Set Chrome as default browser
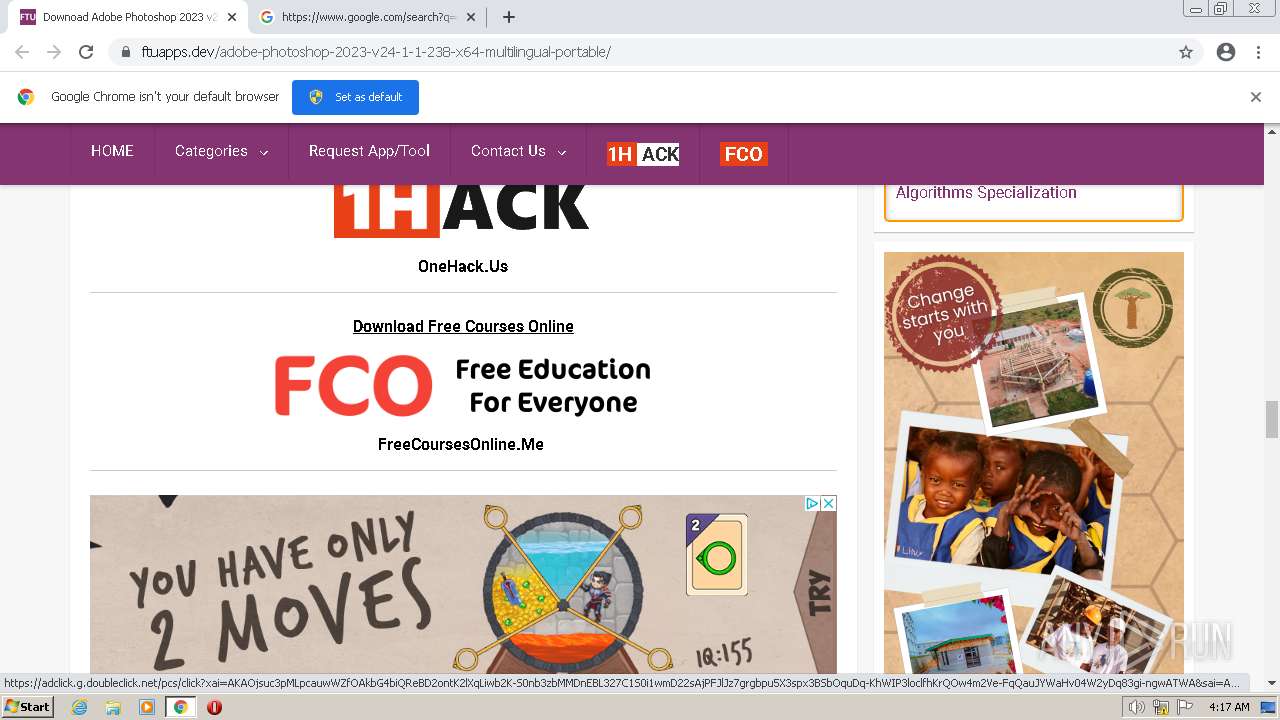This screenshot has height=720, width=1280. (x=355, y=97)
